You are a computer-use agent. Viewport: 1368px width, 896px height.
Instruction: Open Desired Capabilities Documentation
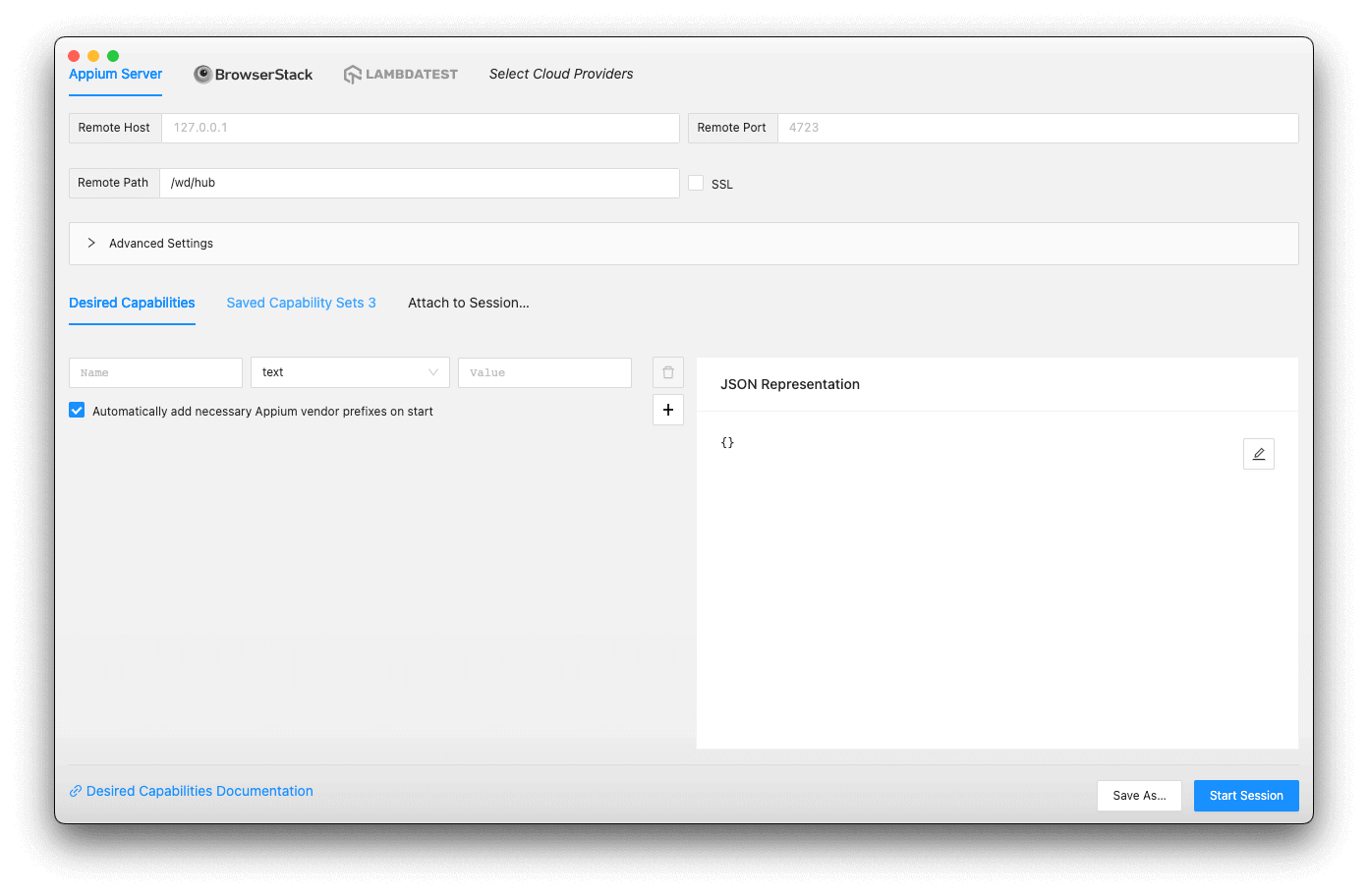pyautogui.click(x=199, y=791)
